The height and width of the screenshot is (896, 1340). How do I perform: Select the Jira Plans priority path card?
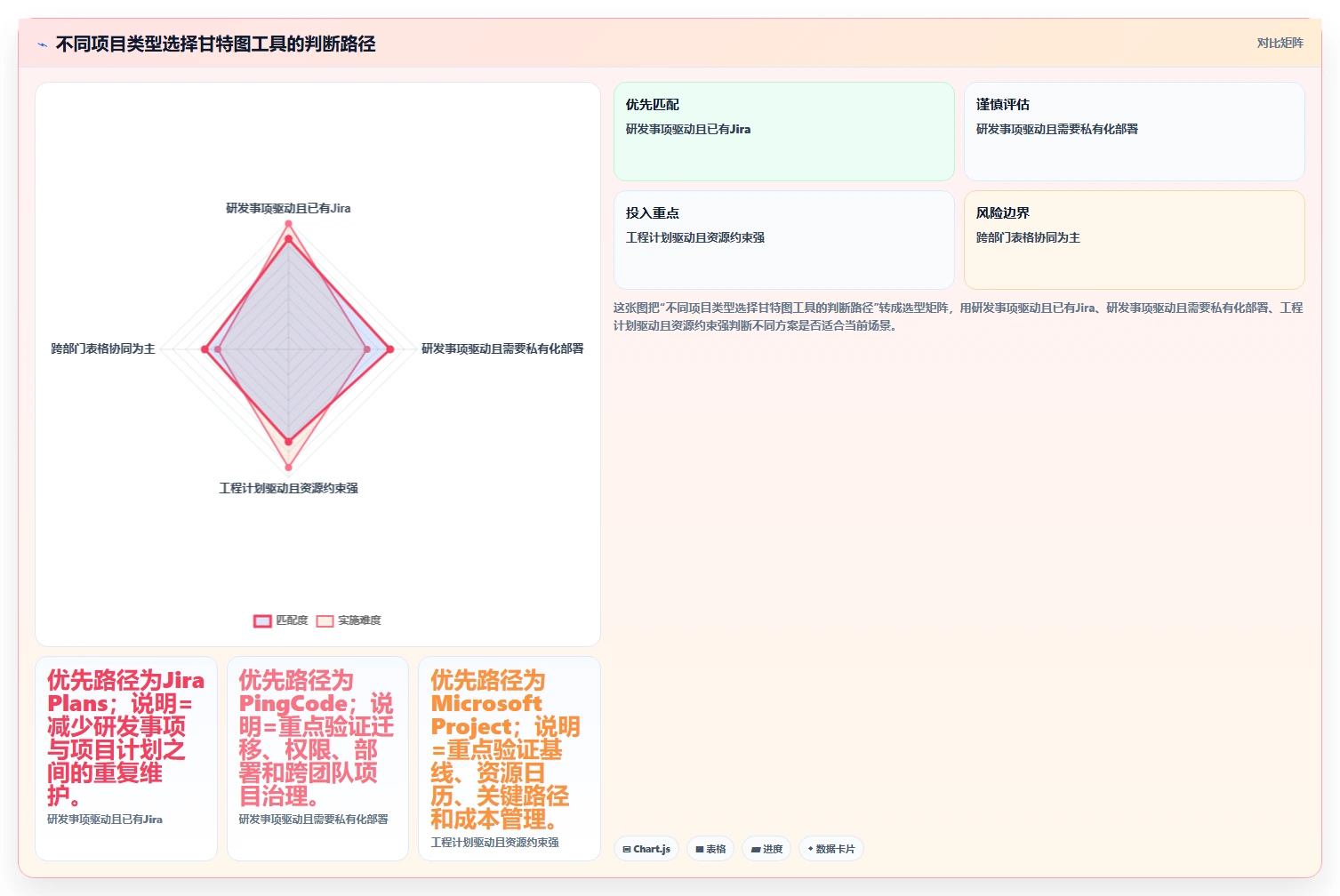(126, 758)
